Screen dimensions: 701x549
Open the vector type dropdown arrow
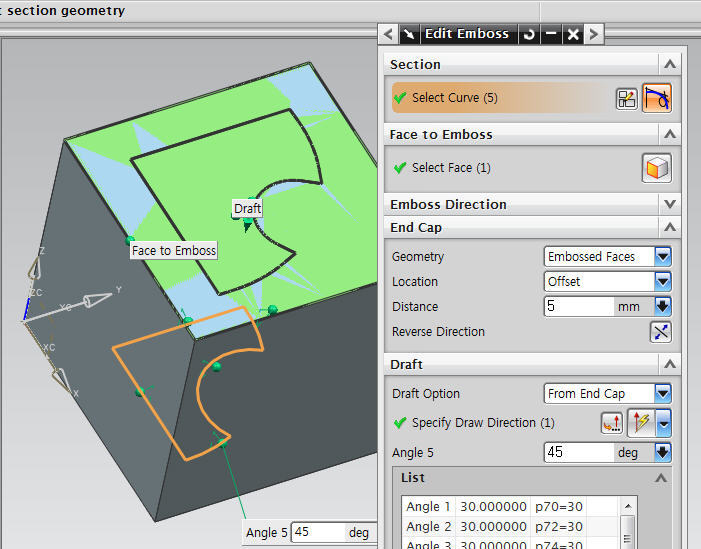point(664,423)
